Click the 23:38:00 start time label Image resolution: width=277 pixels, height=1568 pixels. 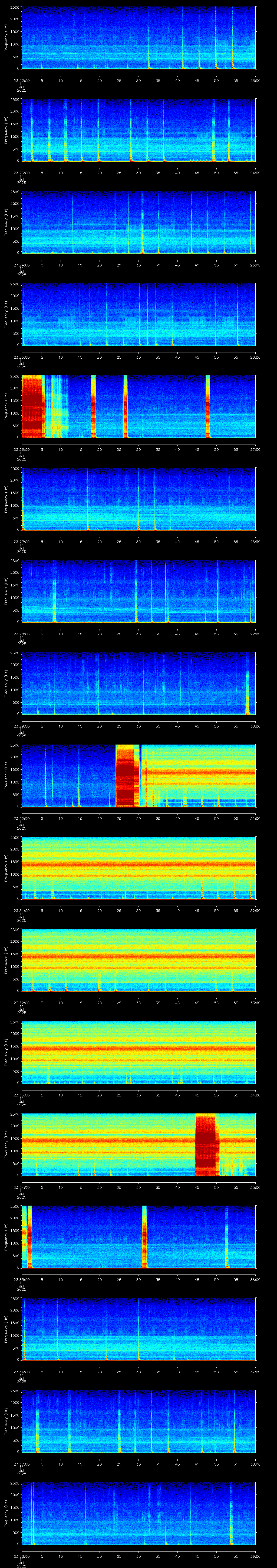pos(21,1556)
